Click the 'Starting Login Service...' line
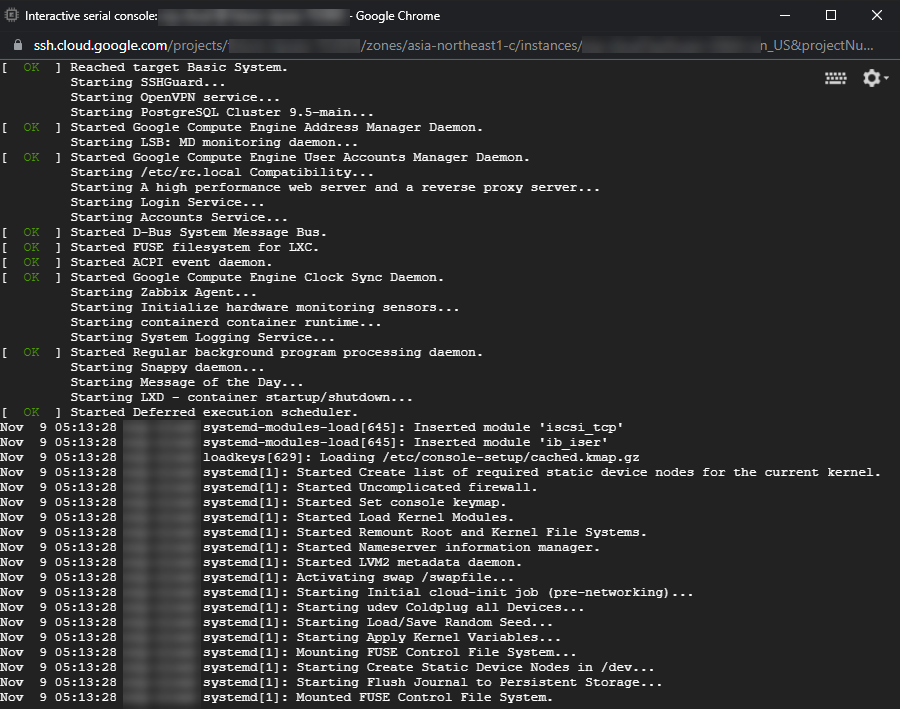The height and width of the screenshot is (709, 900). 167,202
